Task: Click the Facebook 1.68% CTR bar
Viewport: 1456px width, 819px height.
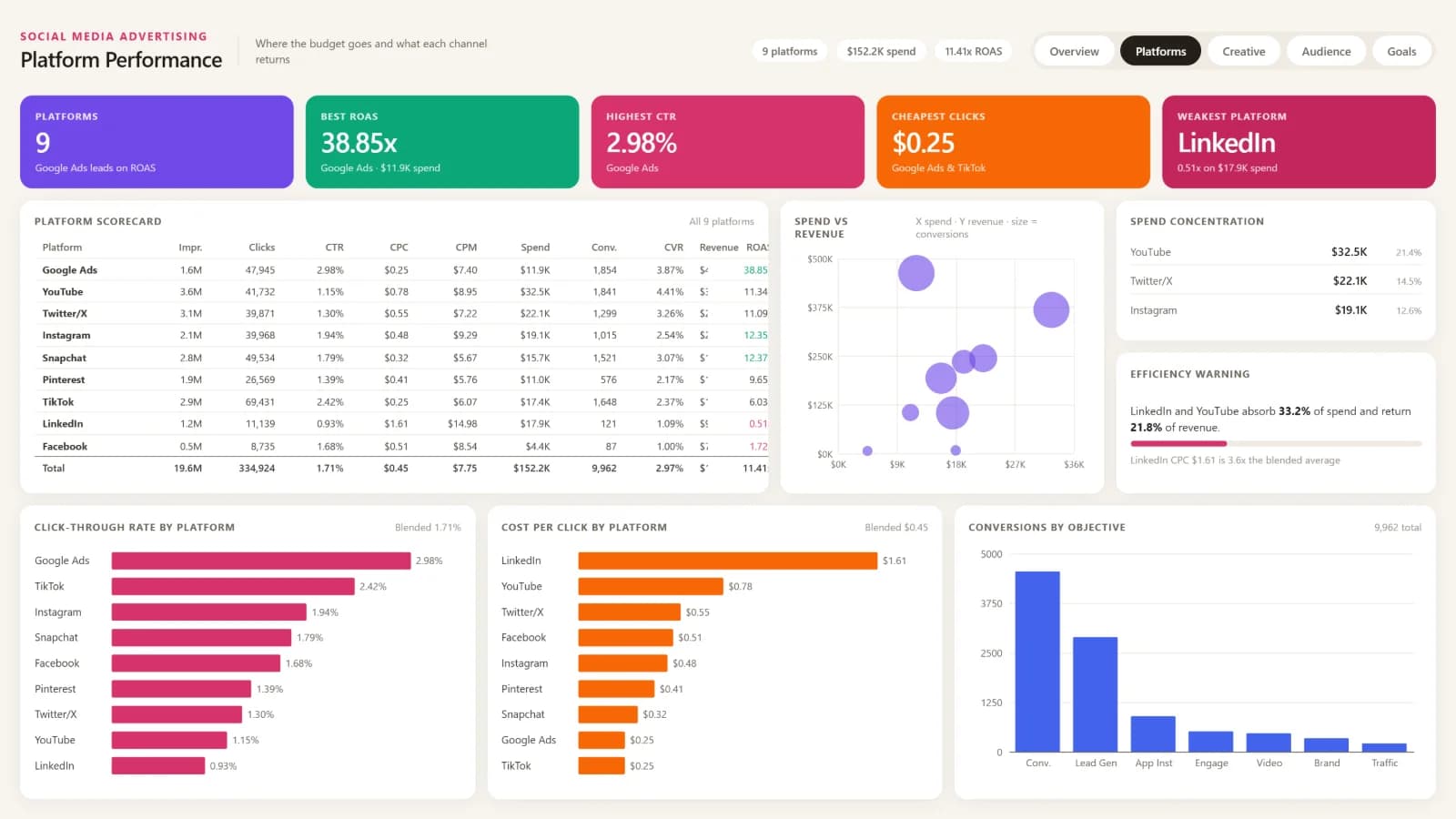Action: coord(196,663)
